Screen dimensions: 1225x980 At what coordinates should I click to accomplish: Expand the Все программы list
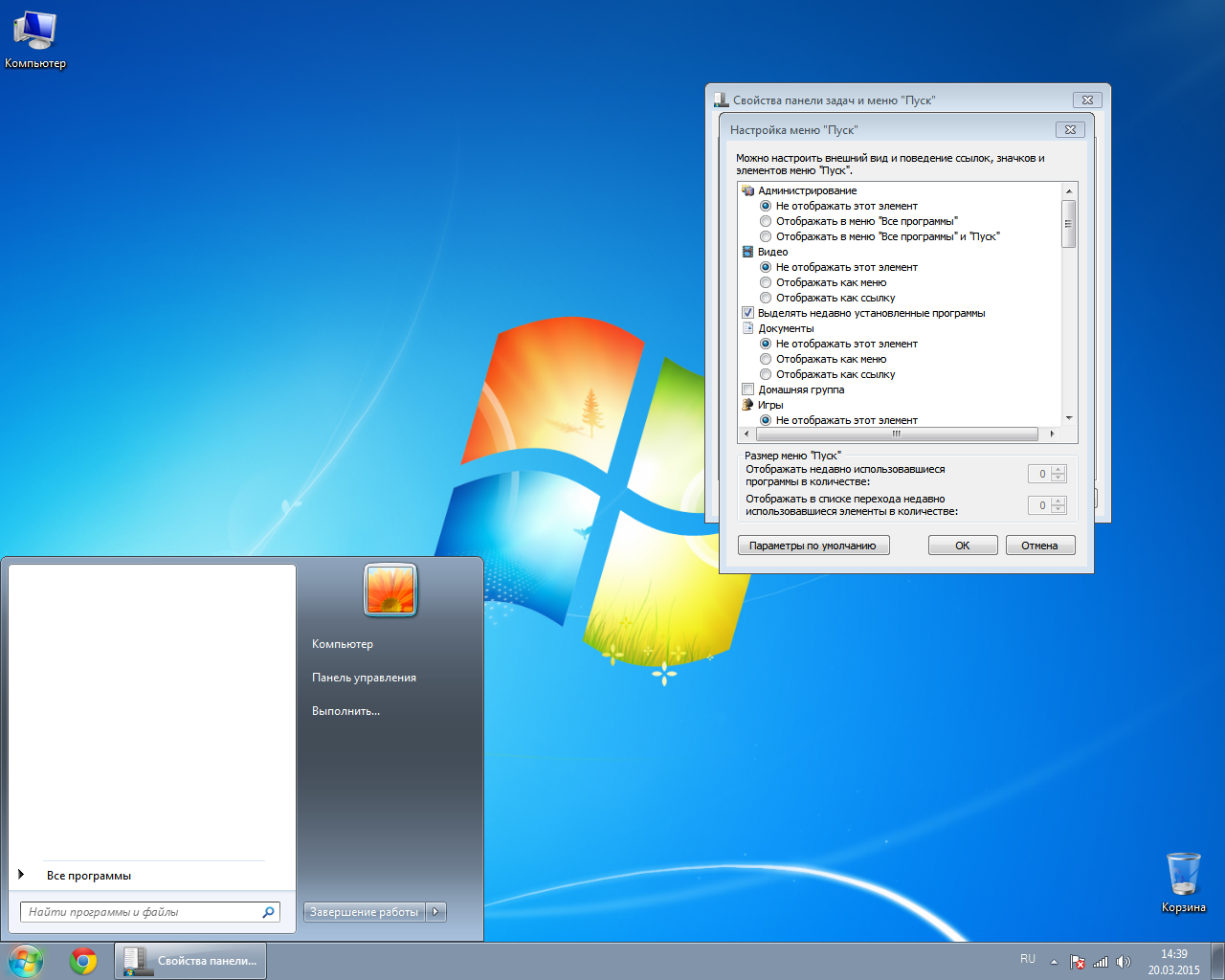point(88,876)
